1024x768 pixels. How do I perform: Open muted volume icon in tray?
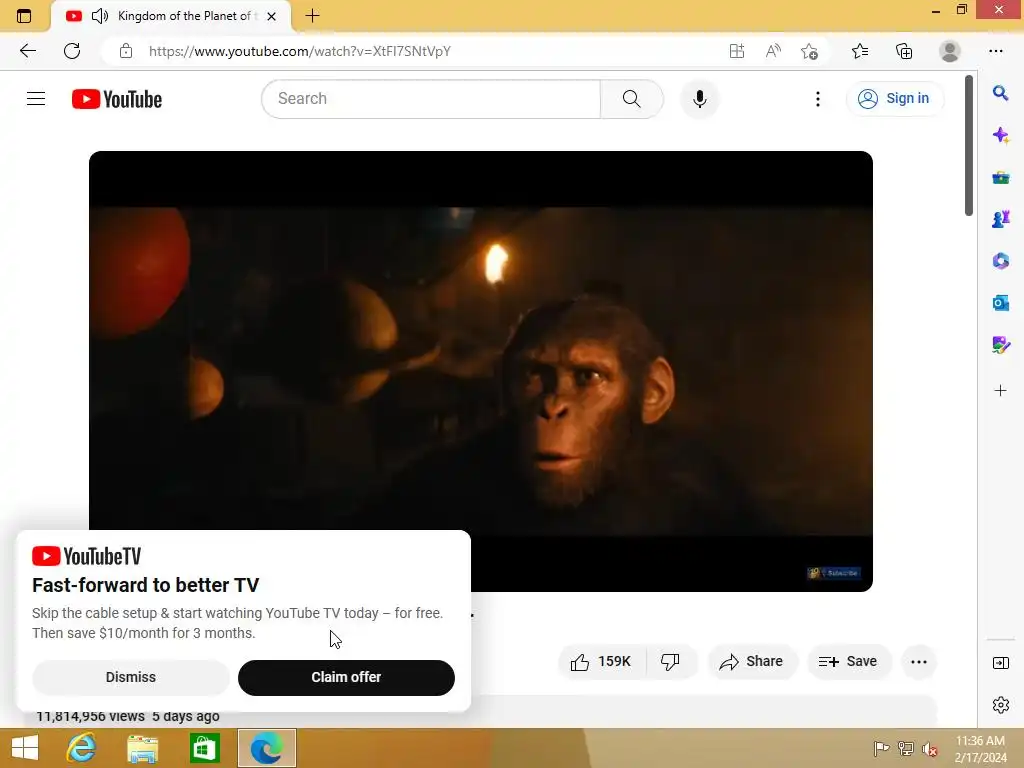click(929, 748)
